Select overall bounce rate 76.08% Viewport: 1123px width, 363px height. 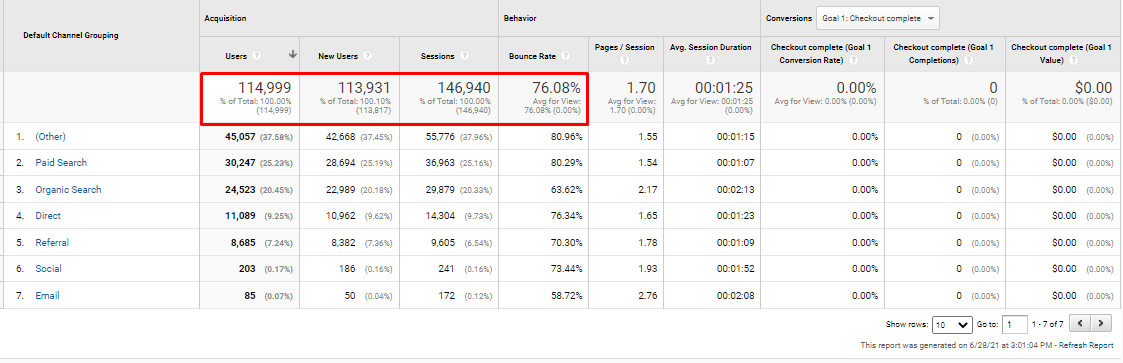click(x=556, y=88)
